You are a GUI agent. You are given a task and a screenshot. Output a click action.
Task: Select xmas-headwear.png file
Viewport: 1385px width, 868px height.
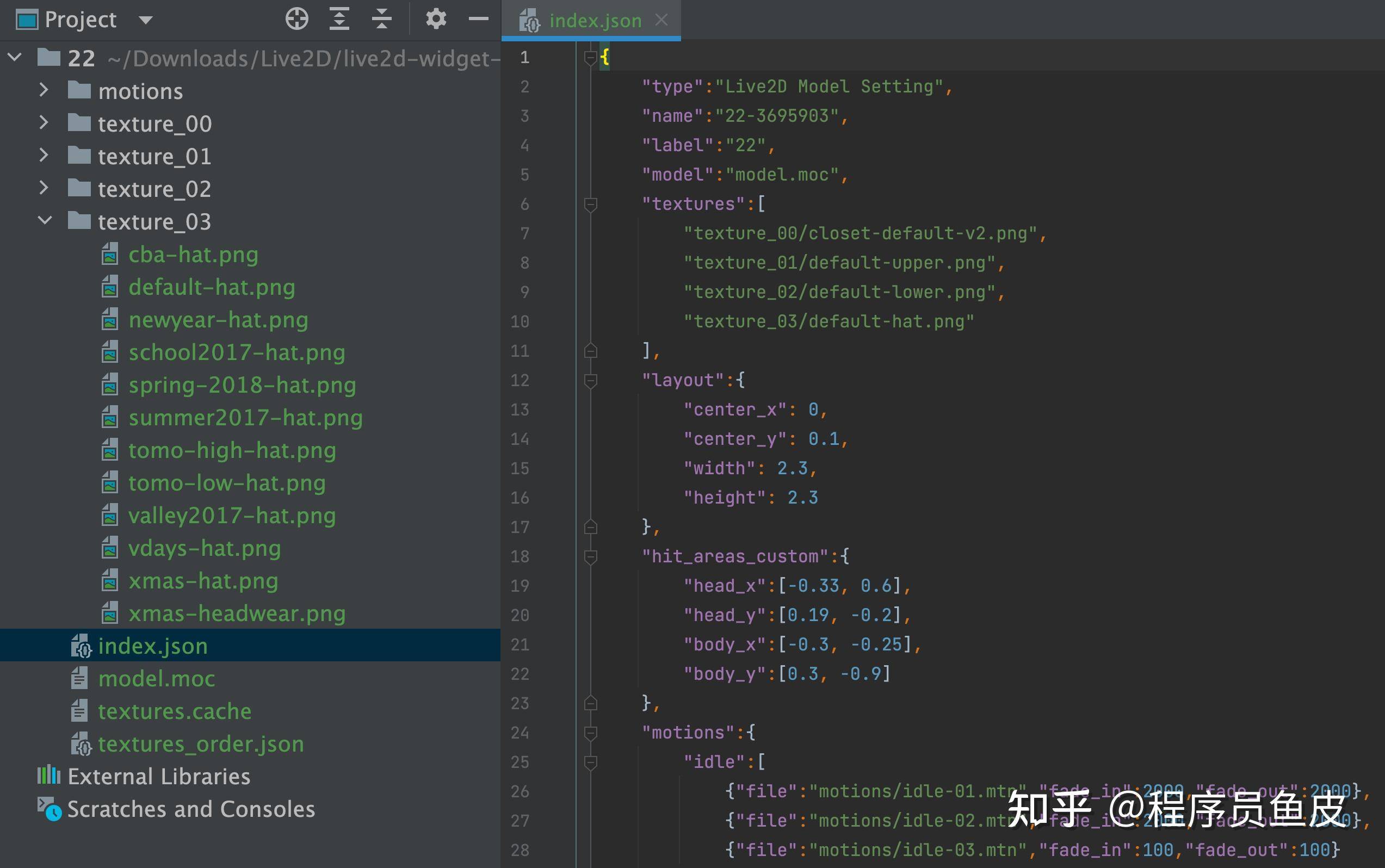pos(237,614)
